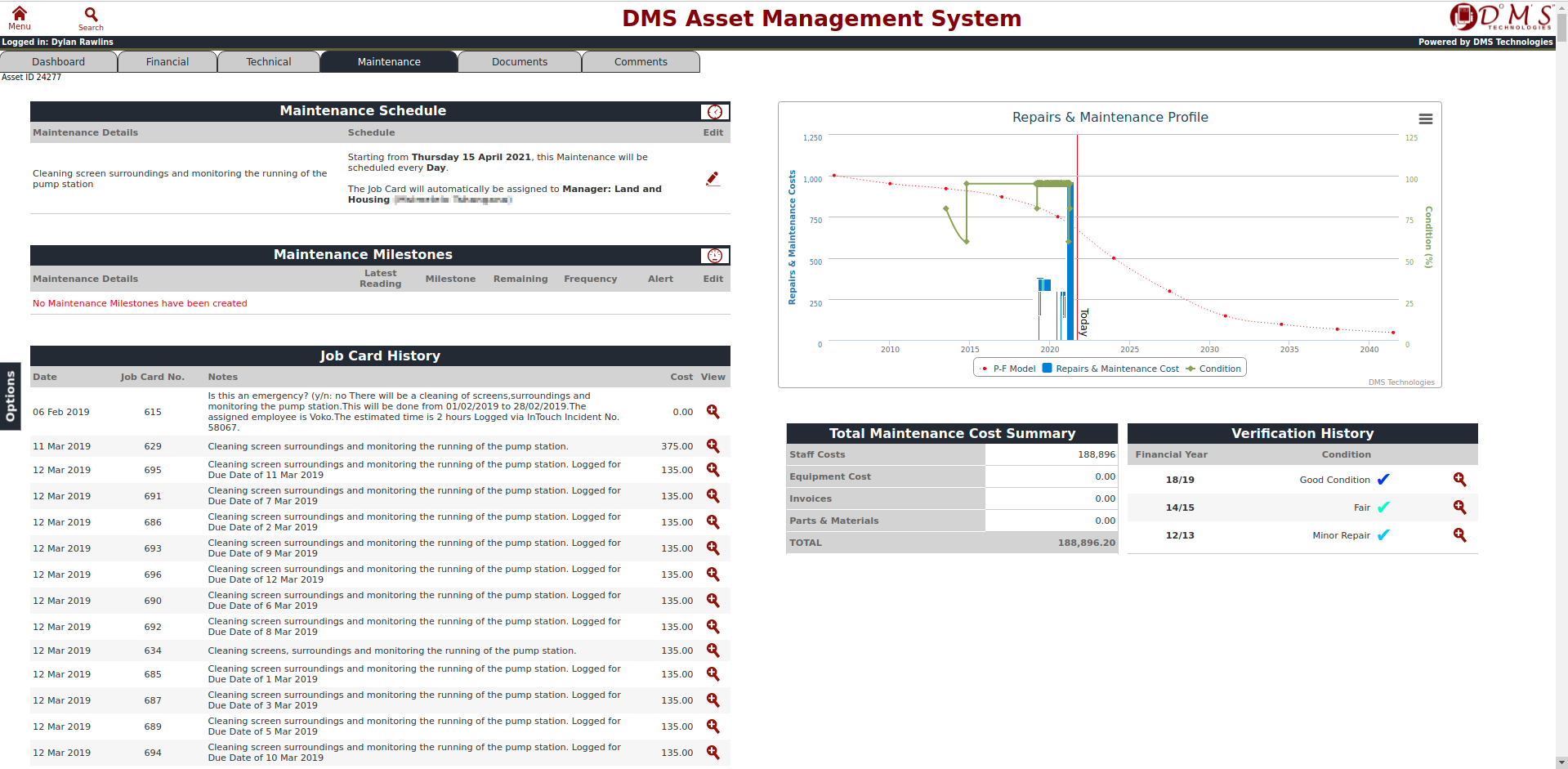The image size is (1568, 769).
Task: Click the 375.00 cost cell
Action: pyautogui.click(x=677, y=446)
